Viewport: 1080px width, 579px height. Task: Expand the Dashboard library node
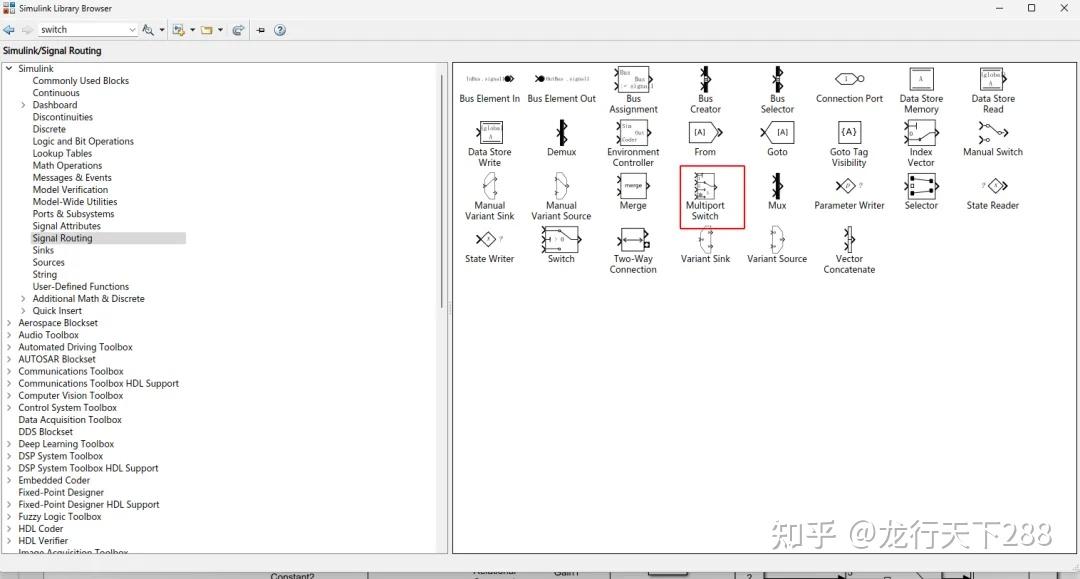(x=24, y=104)
